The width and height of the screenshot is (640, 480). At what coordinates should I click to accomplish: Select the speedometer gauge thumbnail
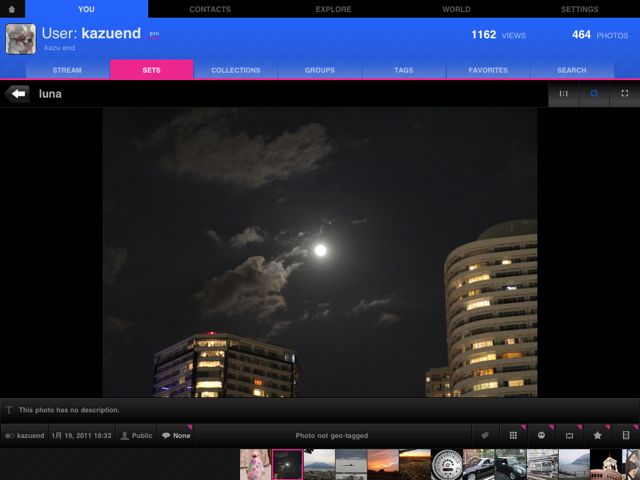(x=447, y=464)
